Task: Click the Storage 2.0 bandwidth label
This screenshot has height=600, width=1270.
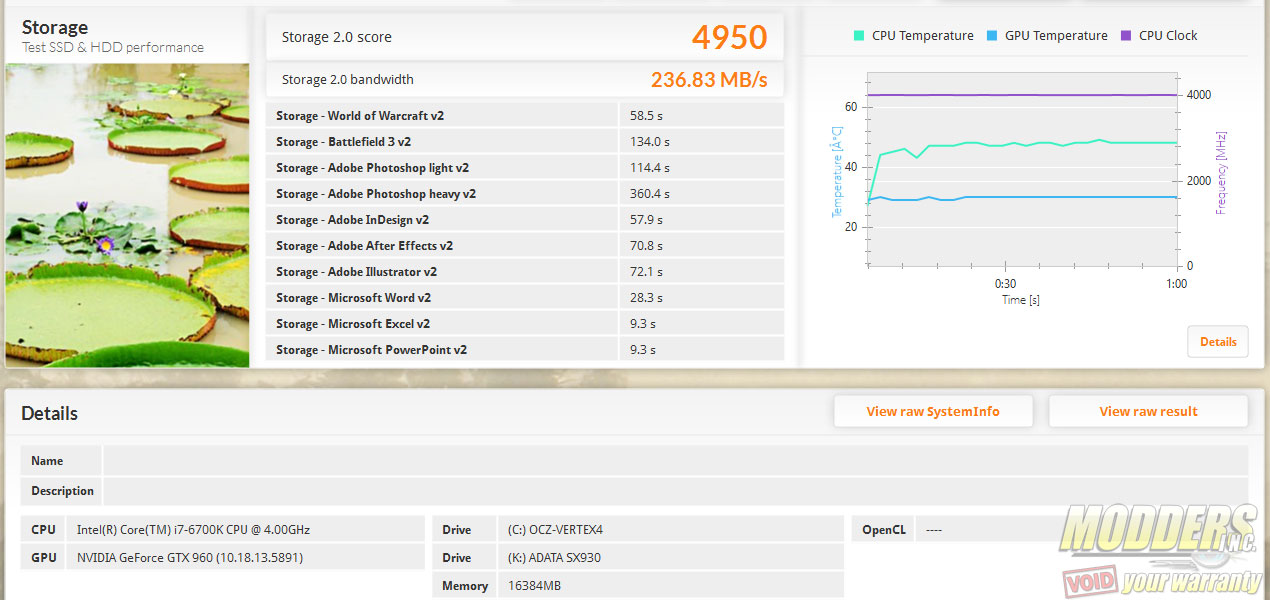Action: click(x=348, y=80)
